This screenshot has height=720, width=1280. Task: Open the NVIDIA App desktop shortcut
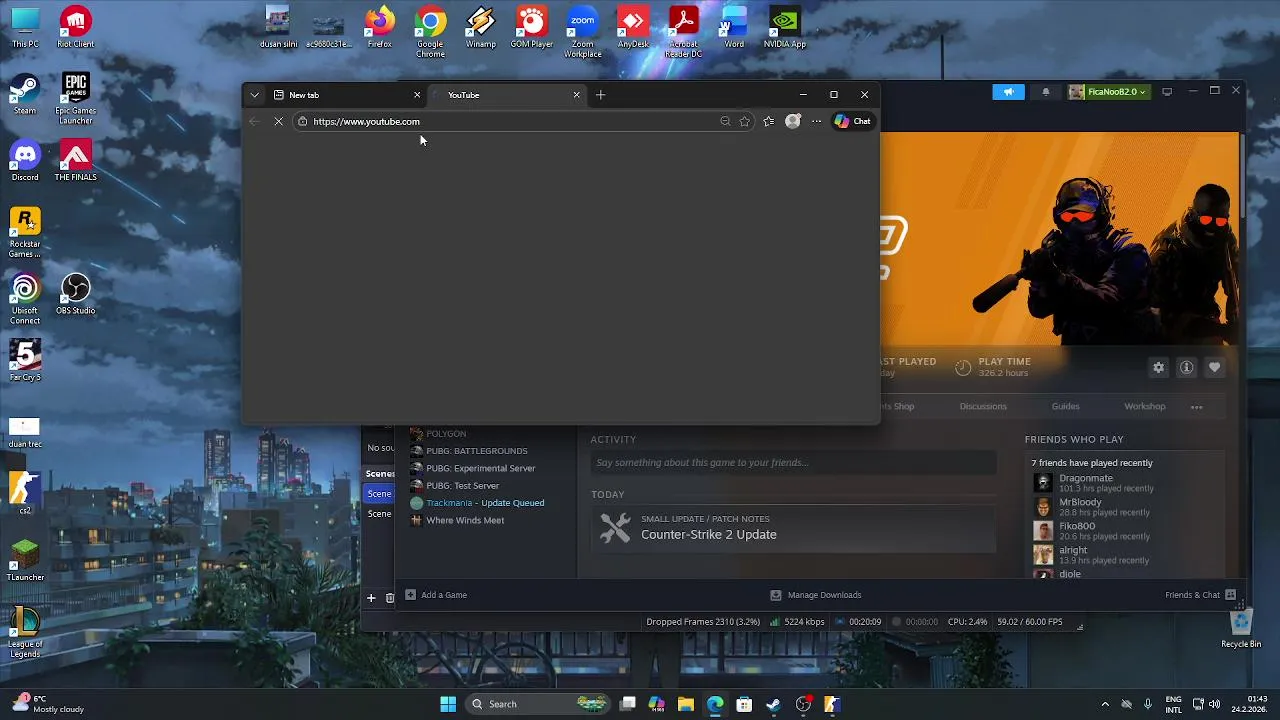pyautogui.click(x=785, y=28)
